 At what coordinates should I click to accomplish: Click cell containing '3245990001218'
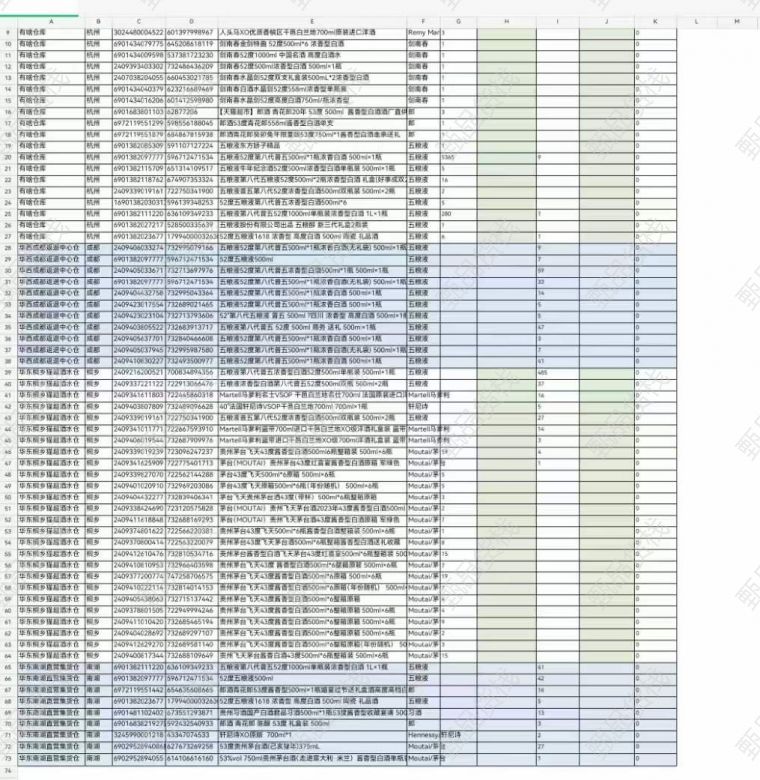point(139,734)
